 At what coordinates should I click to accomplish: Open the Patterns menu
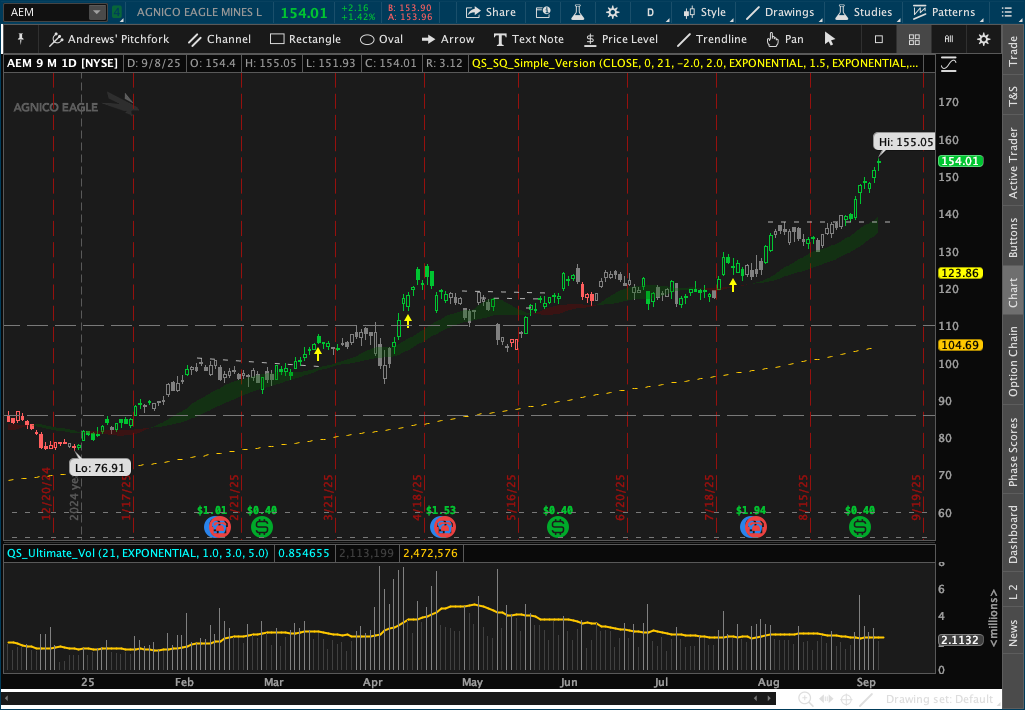(944, 12)
